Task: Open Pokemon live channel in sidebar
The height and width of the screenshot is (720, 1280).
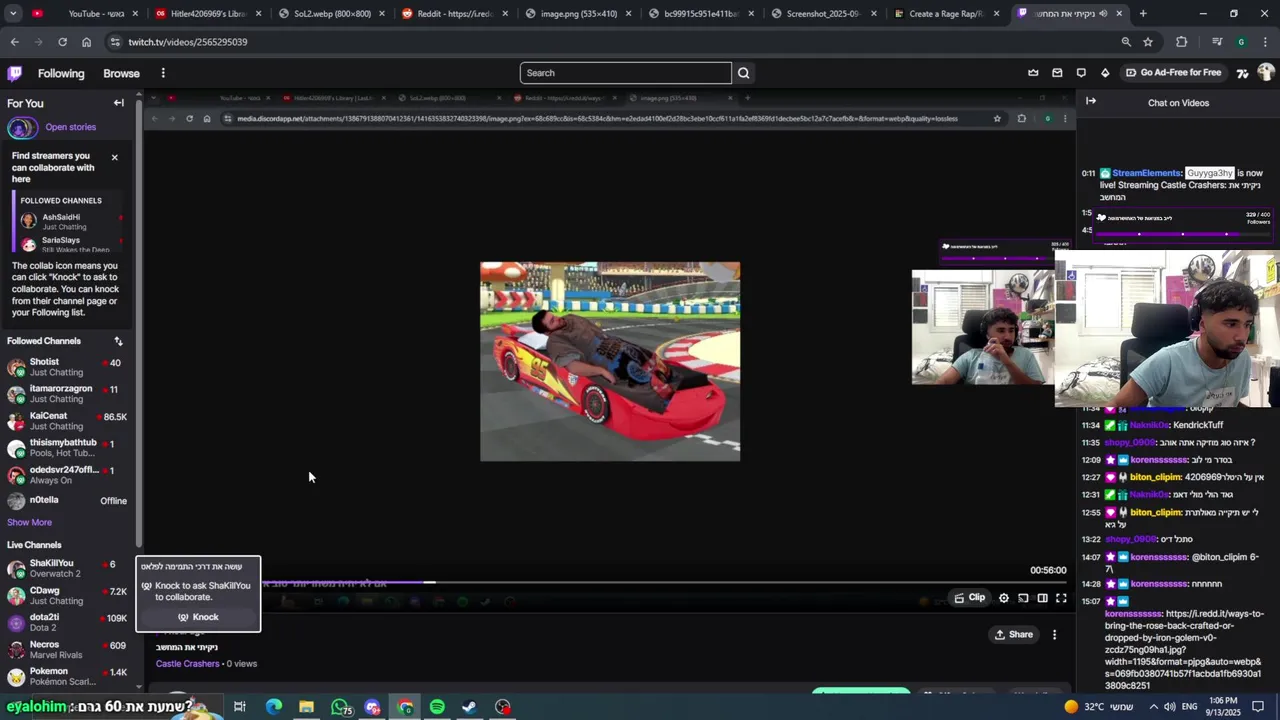Action: pos(66,677)
